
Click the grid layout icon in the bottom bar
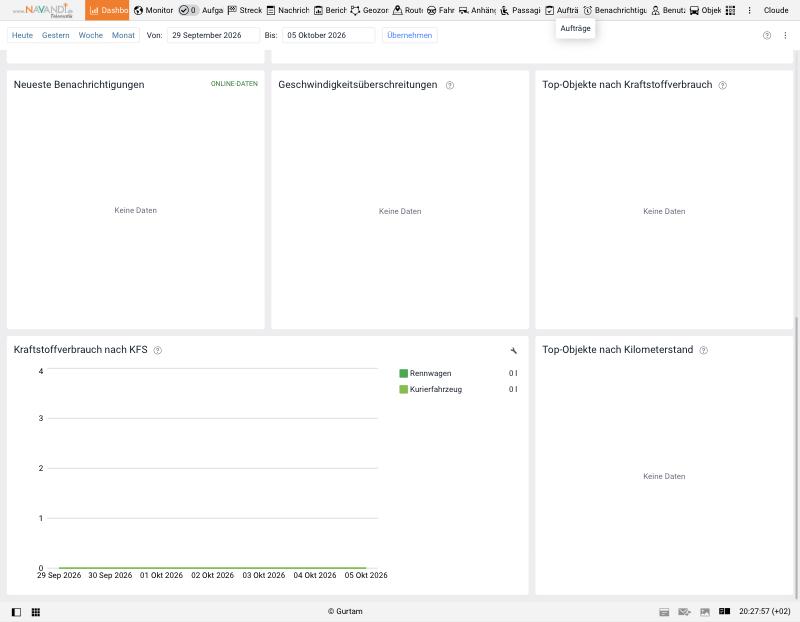[x=36, y=612]
